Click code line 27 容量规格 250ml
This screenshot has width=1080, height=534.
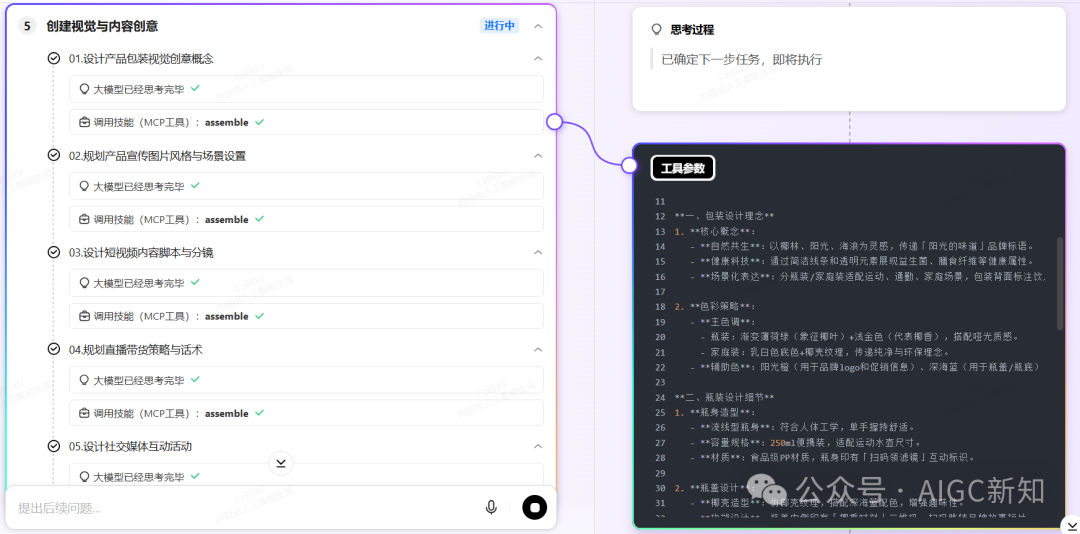tap(808, 442)
